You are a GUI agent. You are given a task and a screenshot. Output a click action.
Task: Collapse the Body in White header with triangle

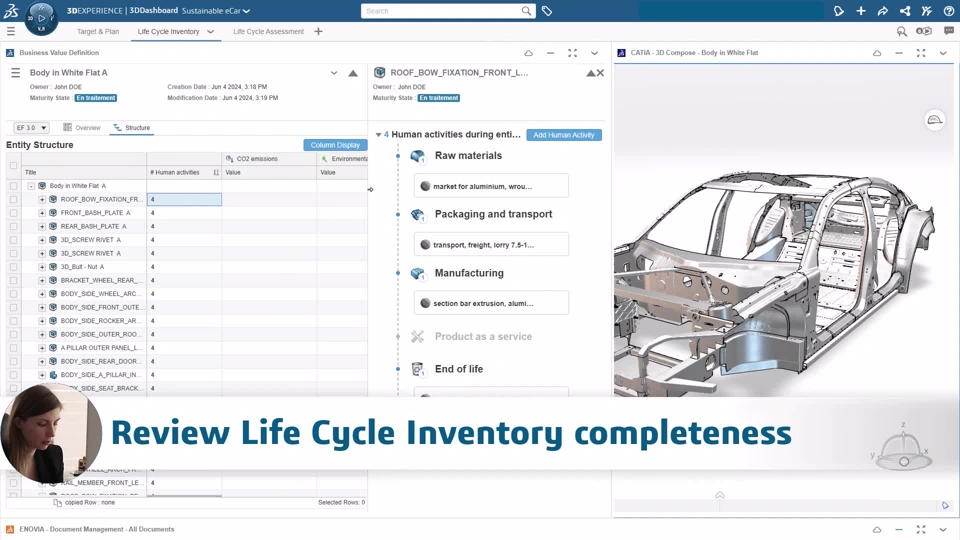pyautogui.click(x=353, y=73)
